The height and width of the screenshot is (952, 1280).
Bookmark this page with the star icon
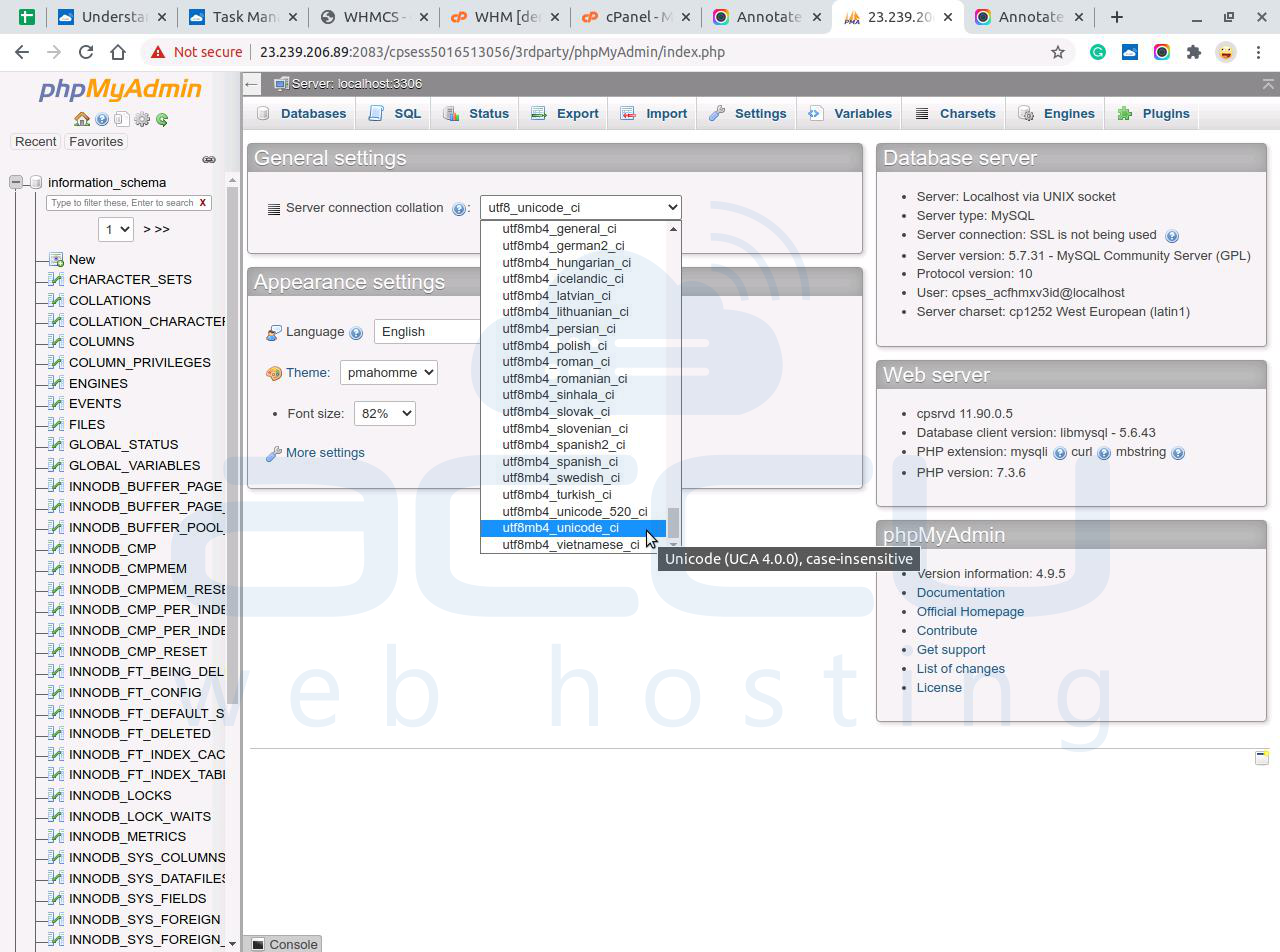point(1058,52)
